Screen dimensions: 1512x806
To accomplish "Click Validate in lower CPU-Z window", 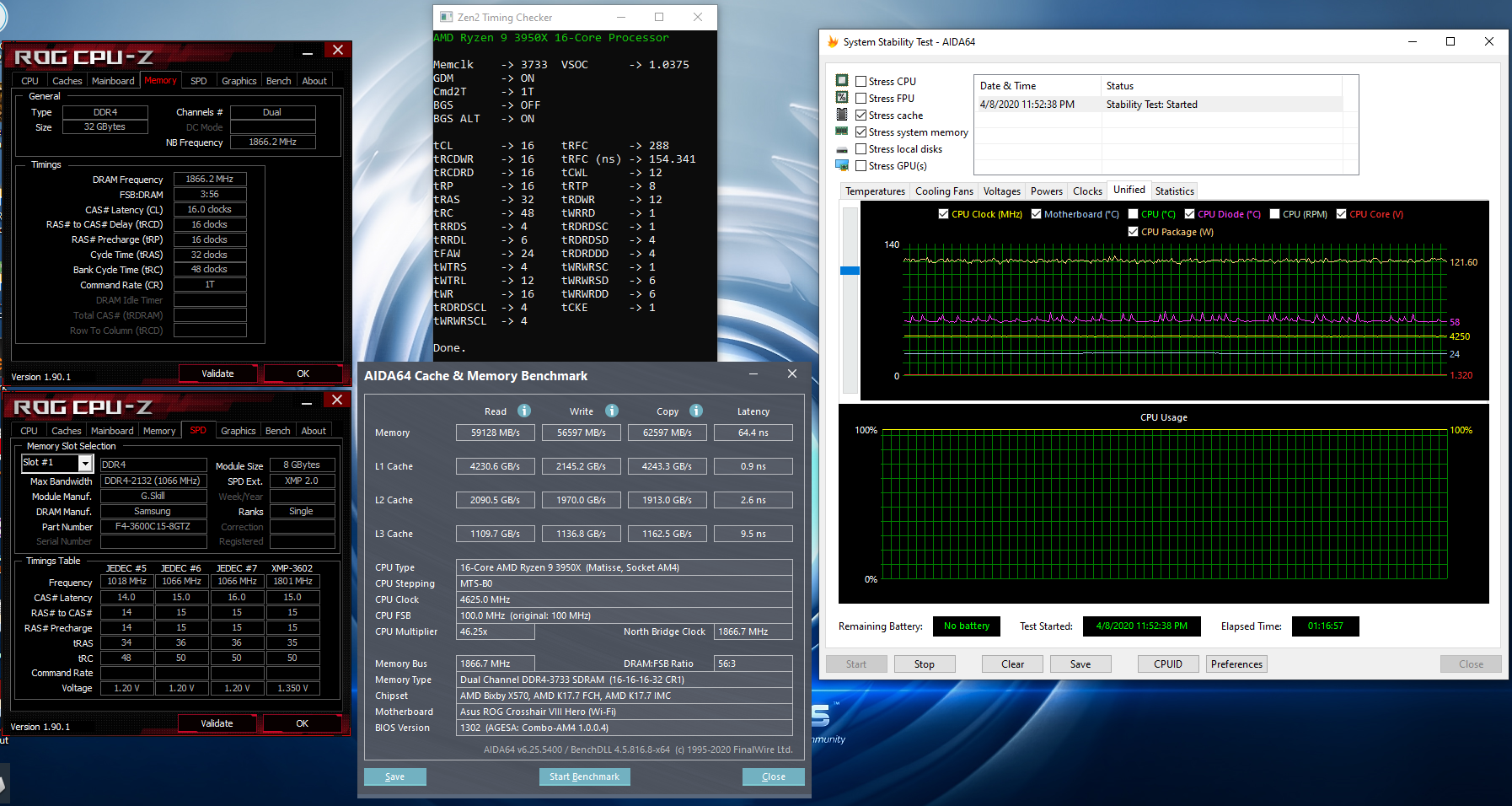I will [x=217, y=723].
